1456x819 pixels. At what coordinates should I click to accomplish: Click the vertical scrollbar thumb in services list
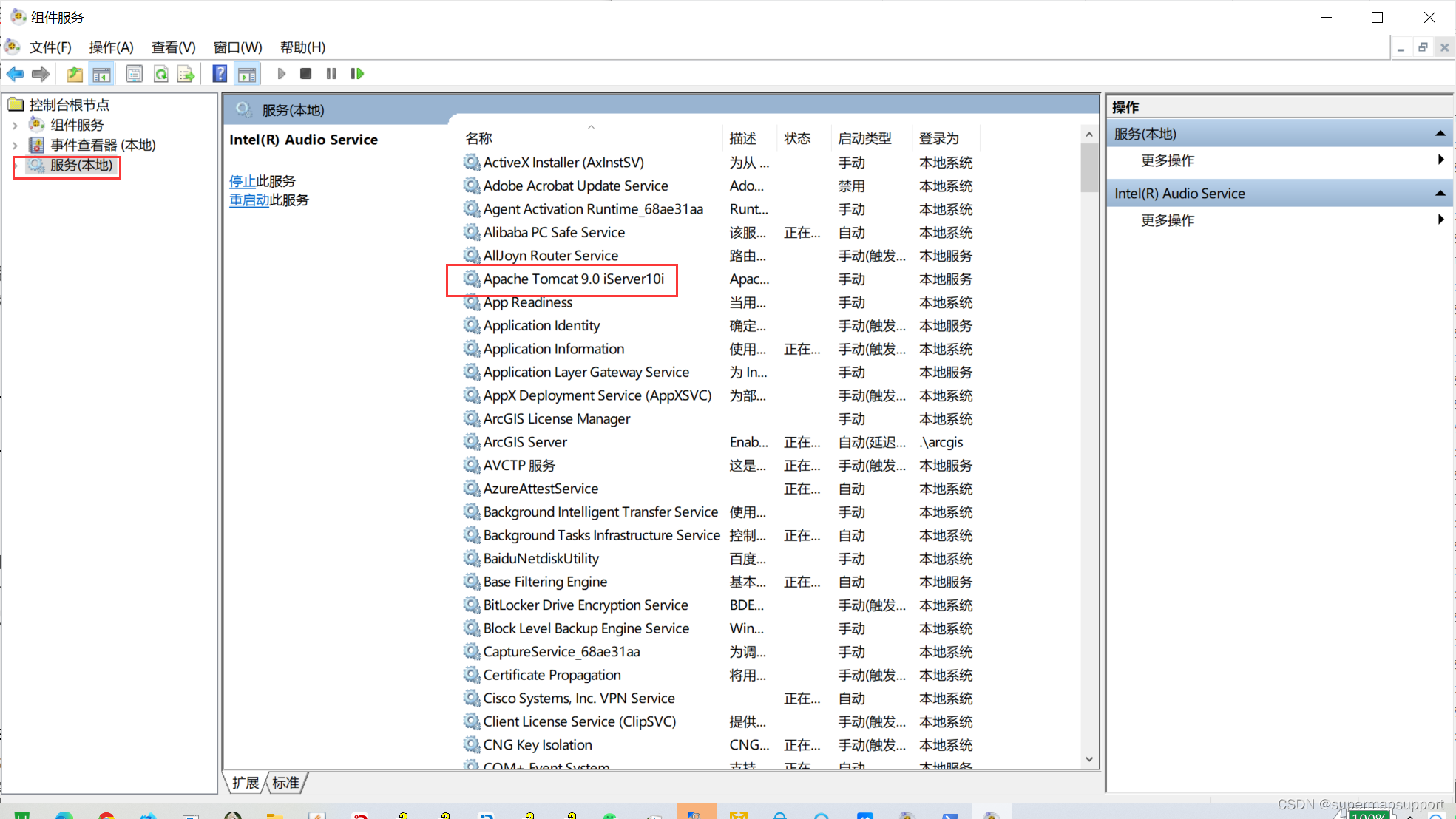[x=1088, y=168]
